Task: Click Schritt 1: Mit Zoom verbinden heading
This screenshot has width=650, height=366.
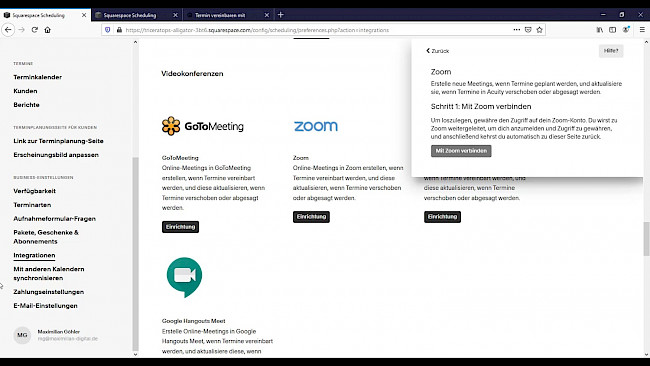Action: (x=481, y=107)
